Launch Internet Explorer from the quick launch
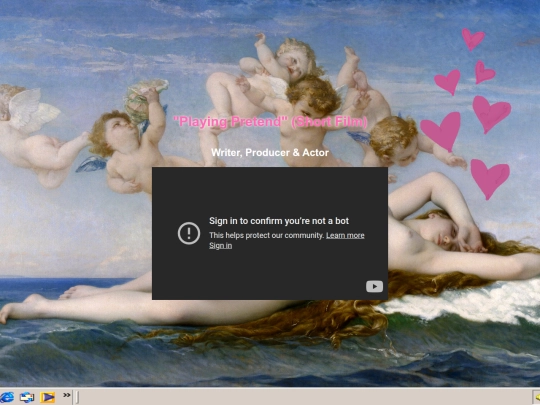This screenshot has height=405, width=540. tap(7, 397)
